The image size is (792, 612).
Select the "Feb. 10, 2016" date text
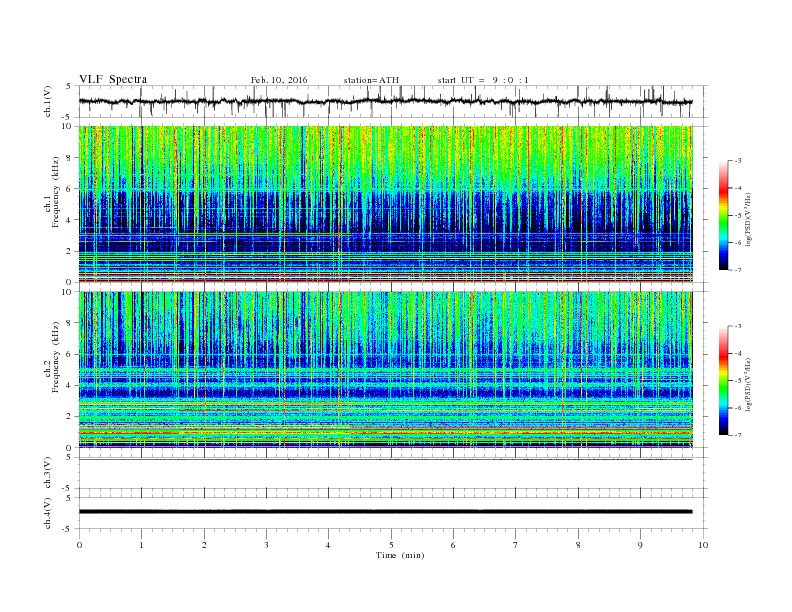[279, 80]
